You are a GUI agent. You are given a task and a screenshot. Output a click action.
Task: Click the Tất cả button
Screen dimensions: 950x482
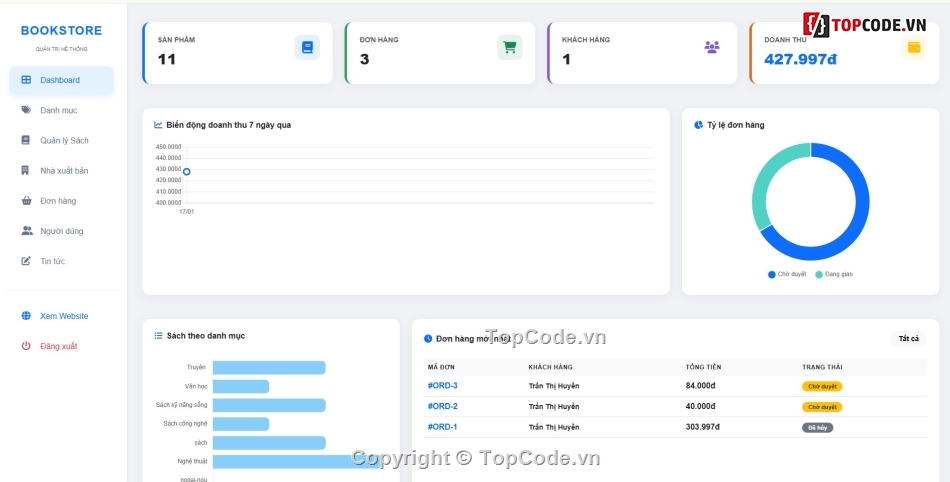tap(908, 338)
